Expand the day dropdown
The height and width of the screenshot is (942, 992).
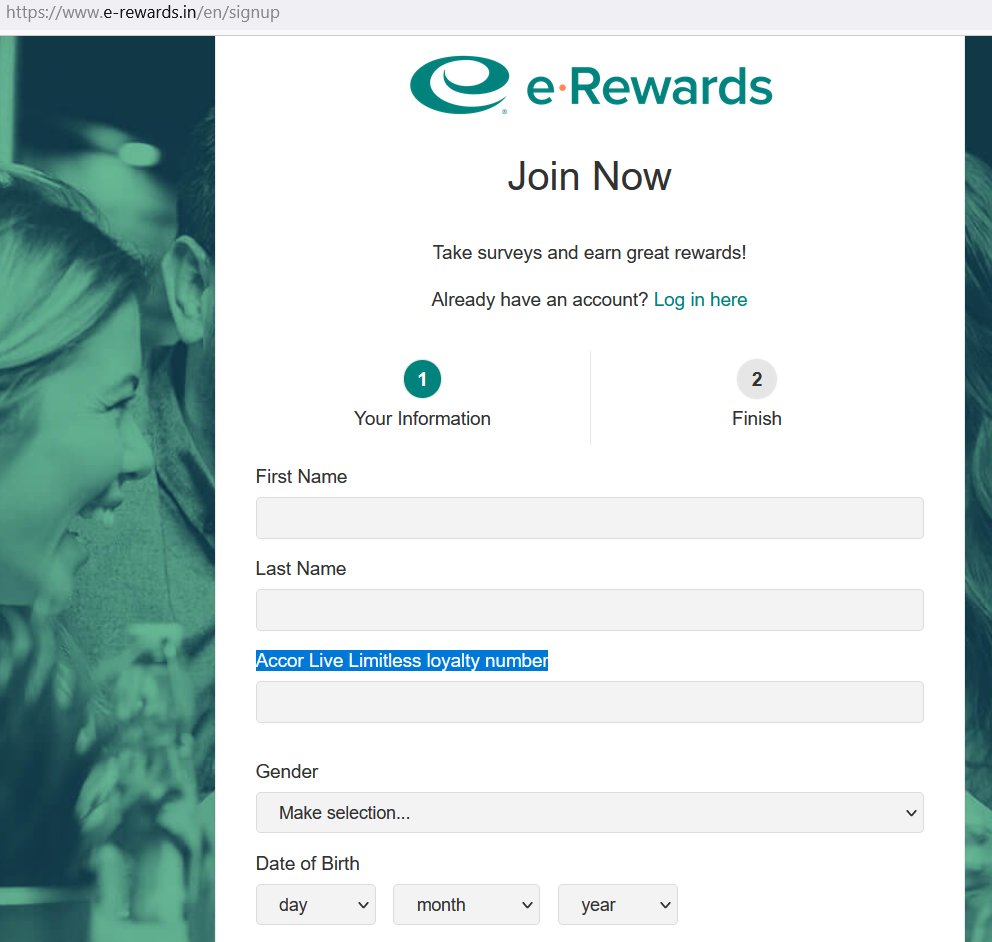click(316, 905)
